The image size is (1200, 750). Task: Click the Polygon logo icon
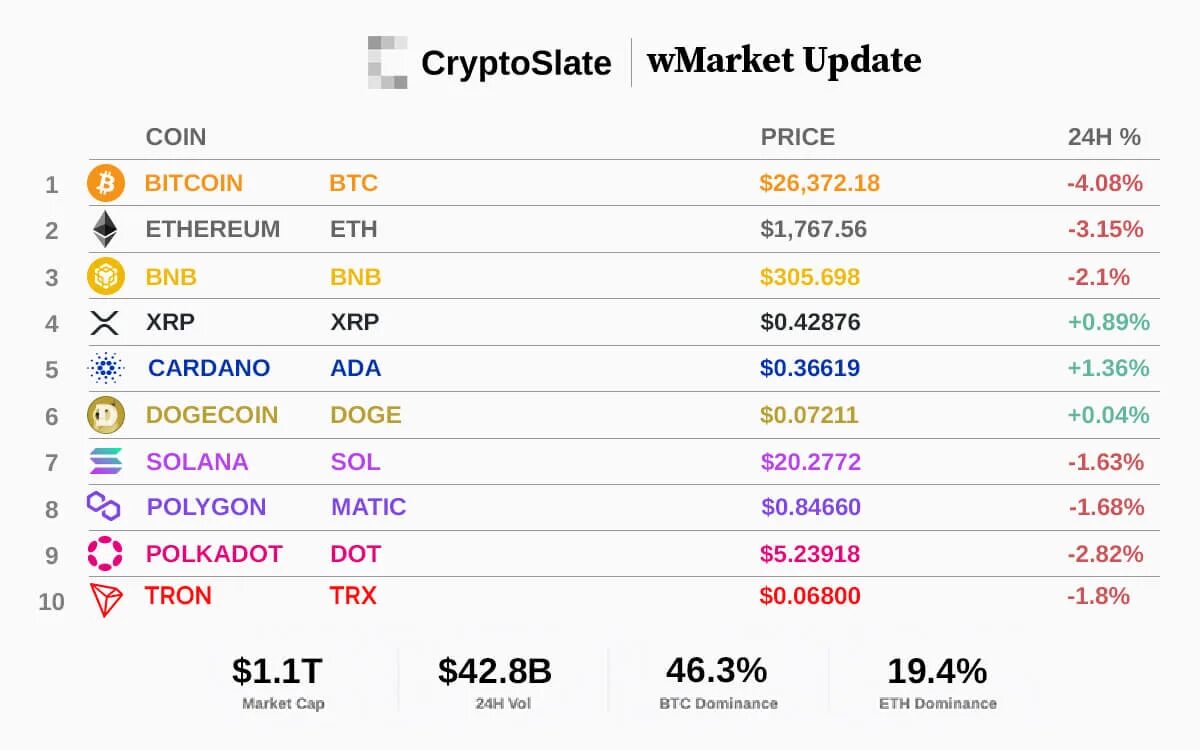pos(104,507)
